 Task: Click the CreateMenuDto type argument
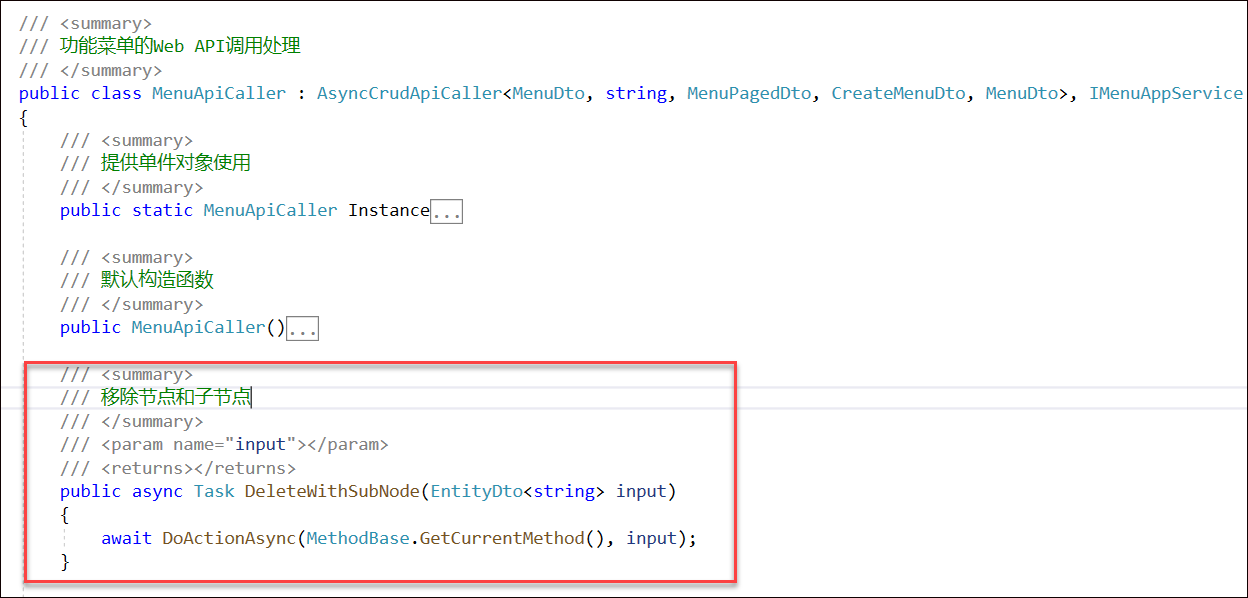click(898, 93)
